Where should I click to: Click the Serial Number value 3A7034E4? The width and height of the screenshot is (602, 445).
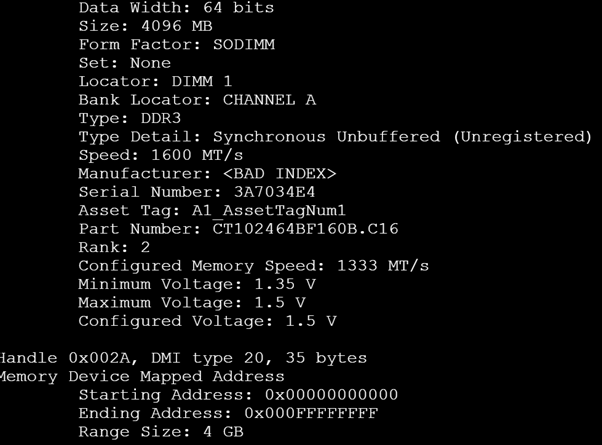tap(275, 192)
